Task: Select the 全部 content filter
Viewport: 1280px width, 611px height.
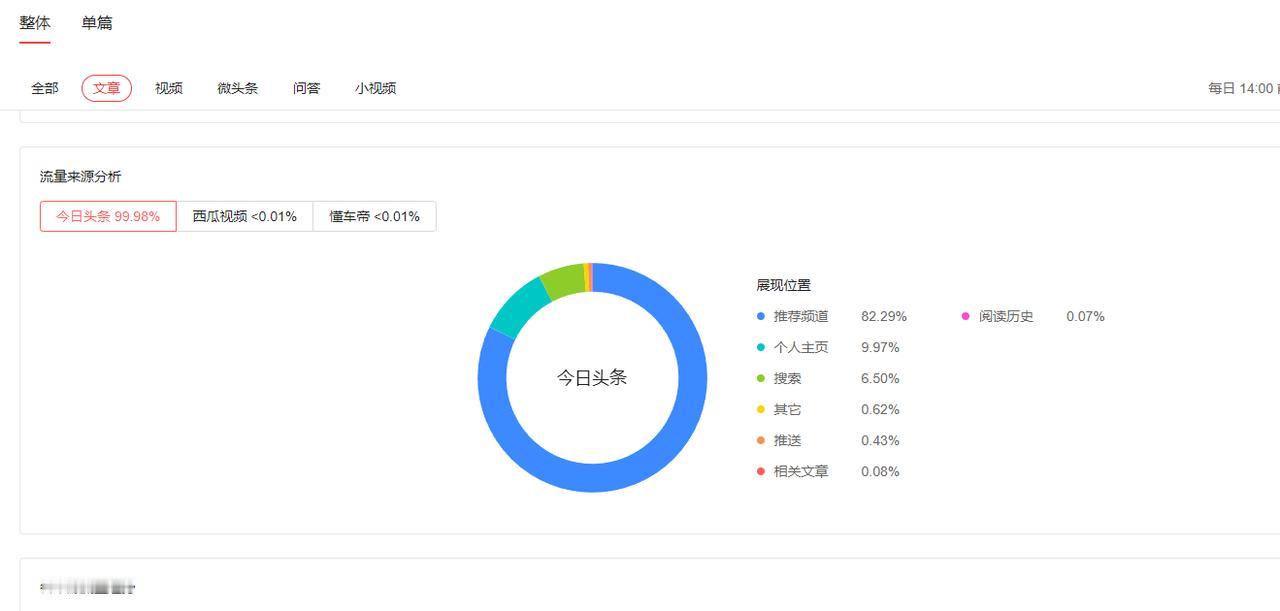Action: click(x=45, y=88)
